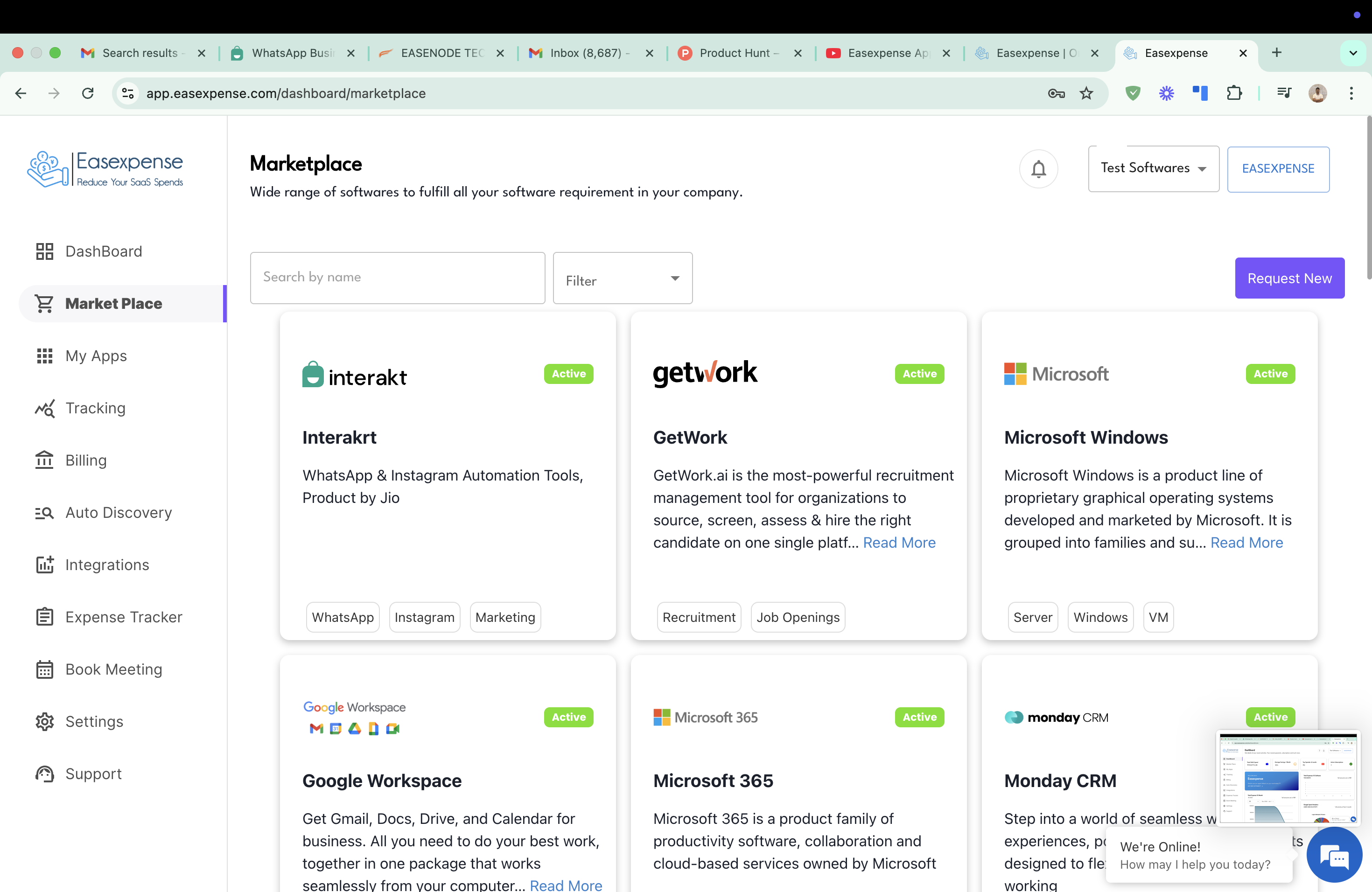Click the dashboard preview thumbnail above chat
The height and width of the screenshot is (892, 1372).
click(x=1288, y=778)
